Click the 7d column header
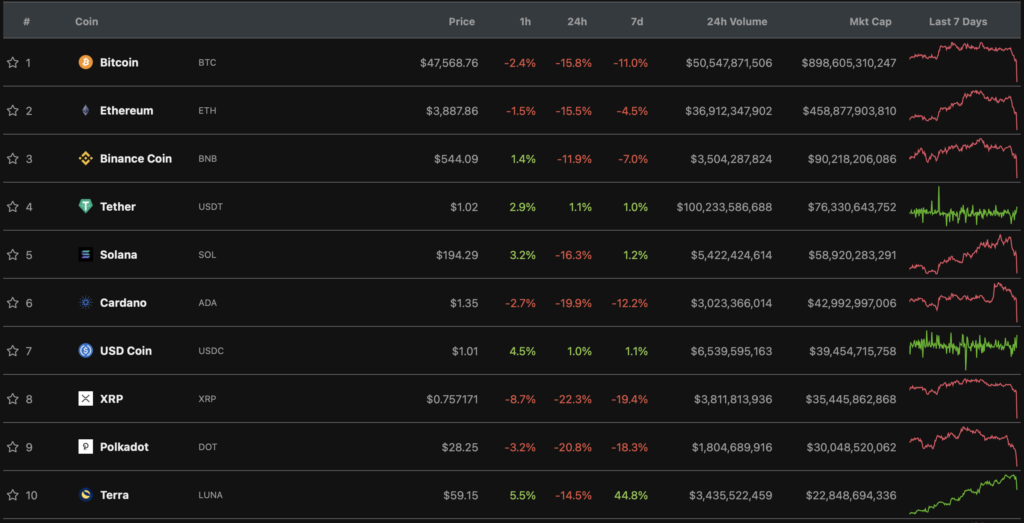The width and height of the screenshot is (1024, 523). [638, 21]
